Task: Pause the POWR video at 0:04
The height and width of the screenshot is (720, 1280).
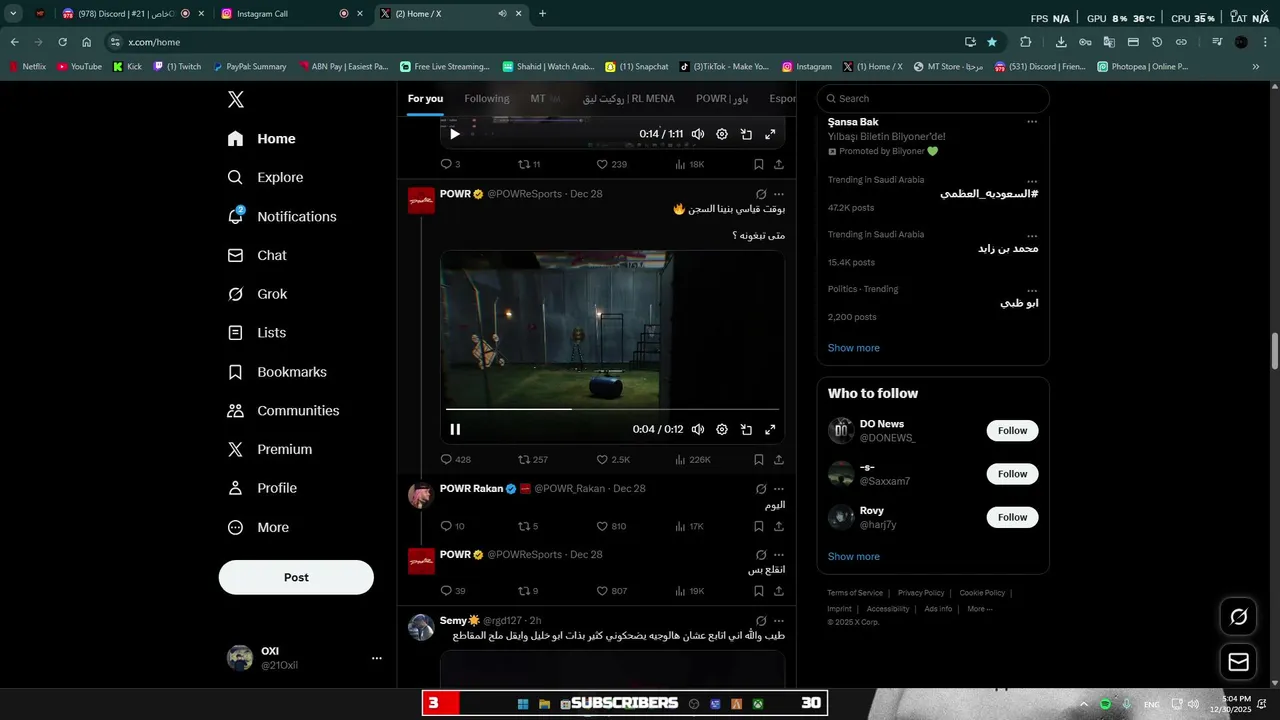Action: pos(455,429)
